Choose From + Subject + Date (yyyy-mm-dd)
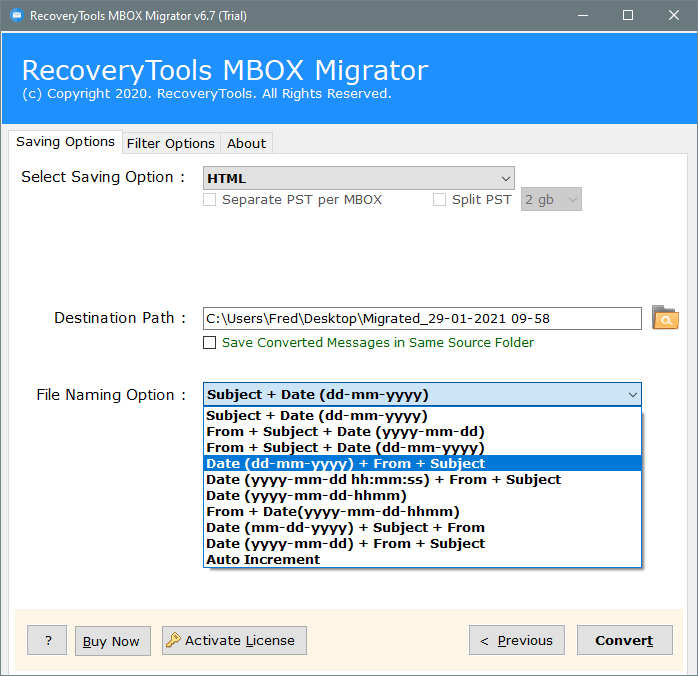 click(x=422, y=432)
